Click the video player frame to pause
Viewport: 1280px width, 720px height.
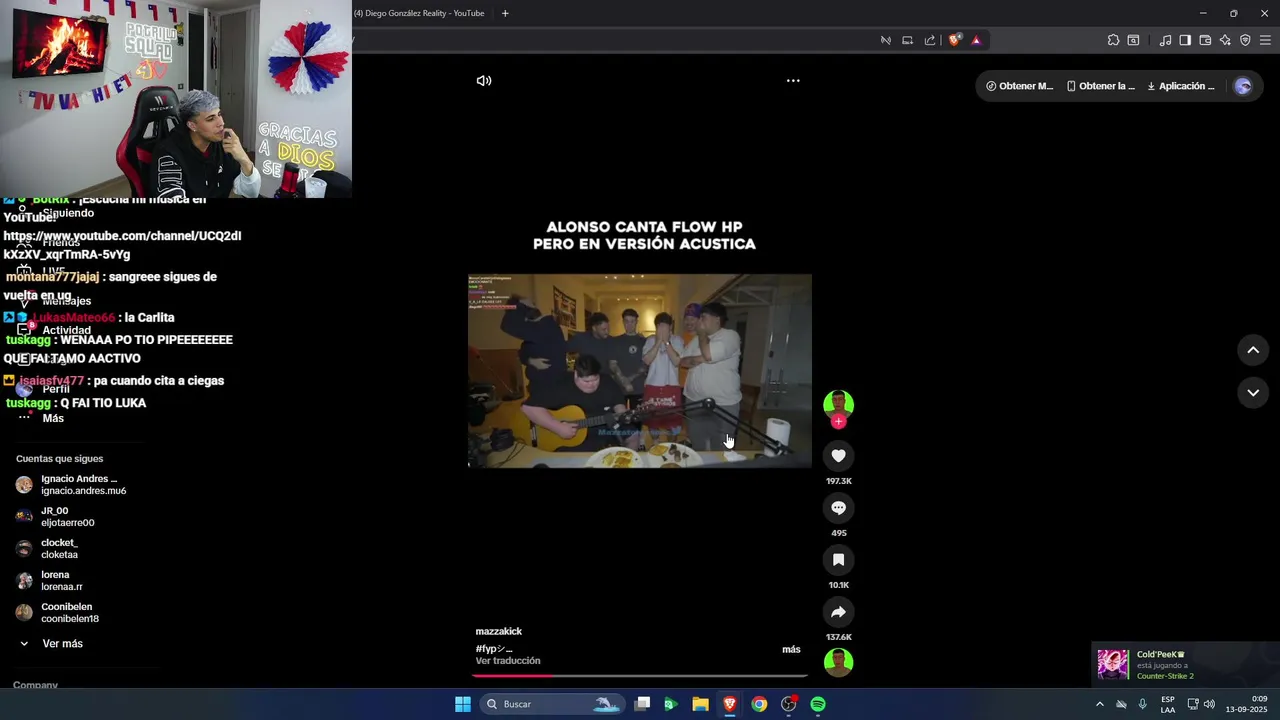coord(640,370)
